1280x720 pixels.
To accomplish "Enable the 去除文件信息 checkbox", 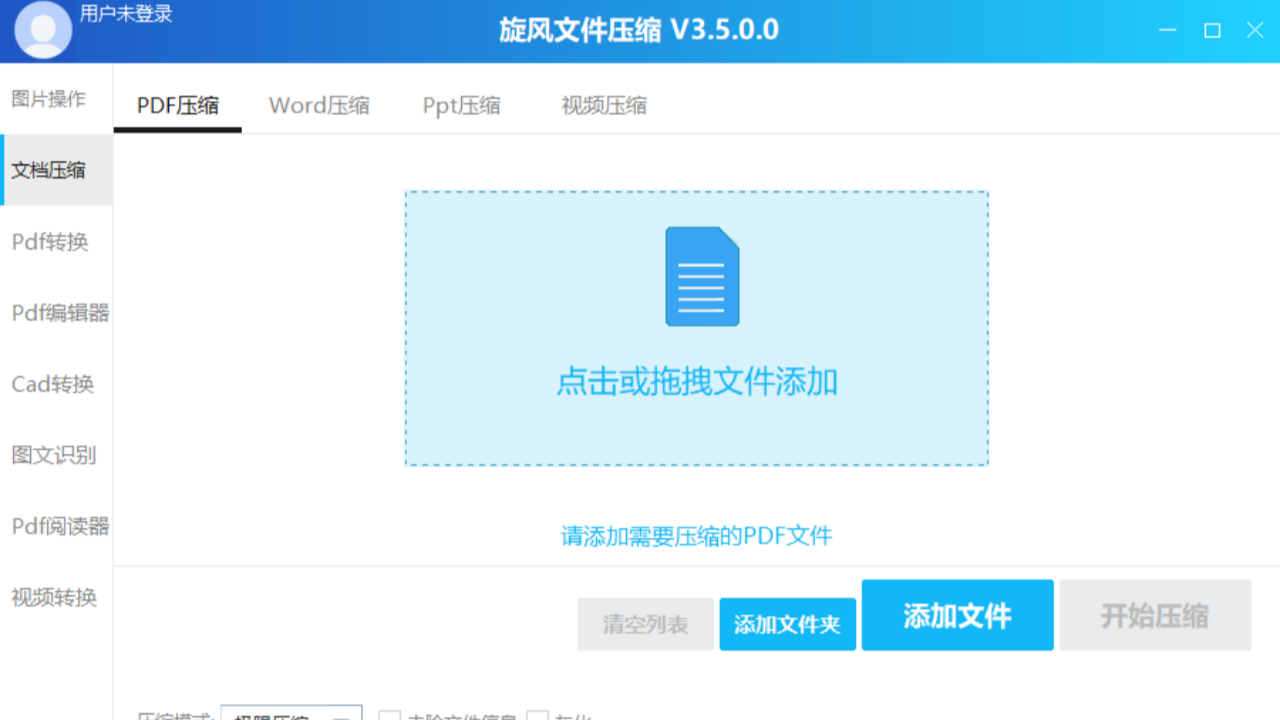I will click(x=390, y=716).
